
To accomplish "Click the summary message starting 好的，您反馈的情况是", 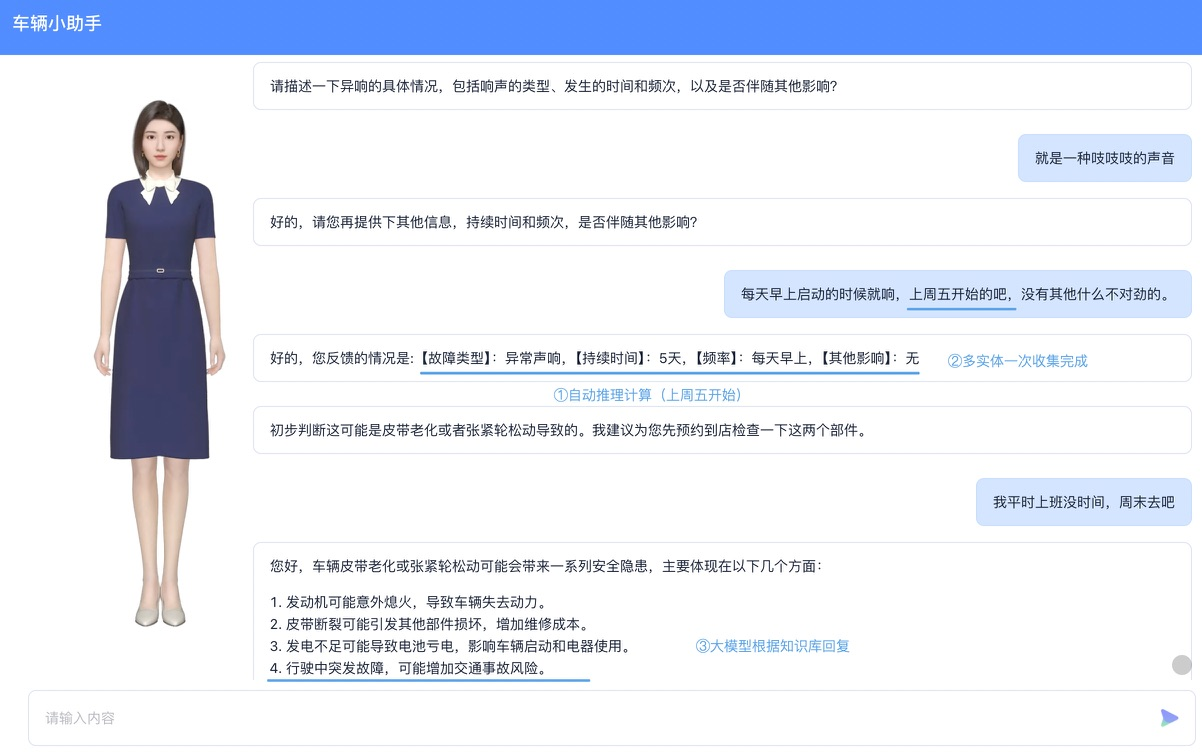I will pyautogui.click(x=722, y=358).
